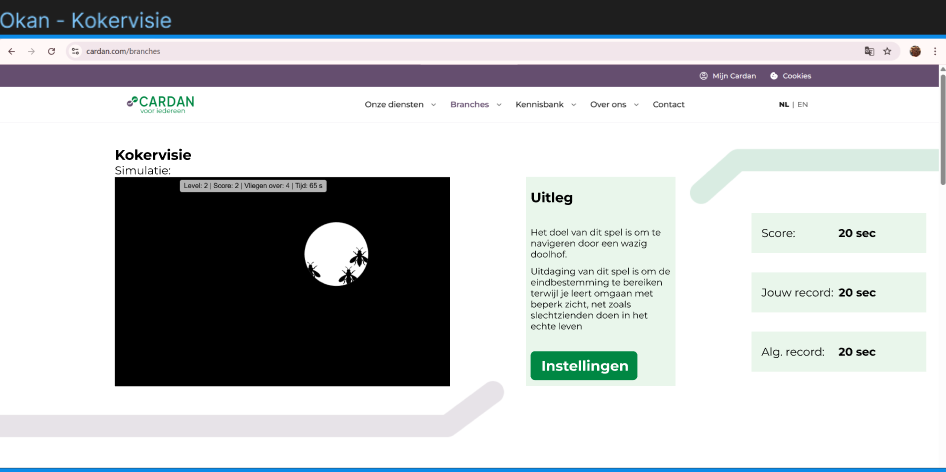Open the Branches menu item
This screenshot has width=946, height=472.
pos(475,104)
